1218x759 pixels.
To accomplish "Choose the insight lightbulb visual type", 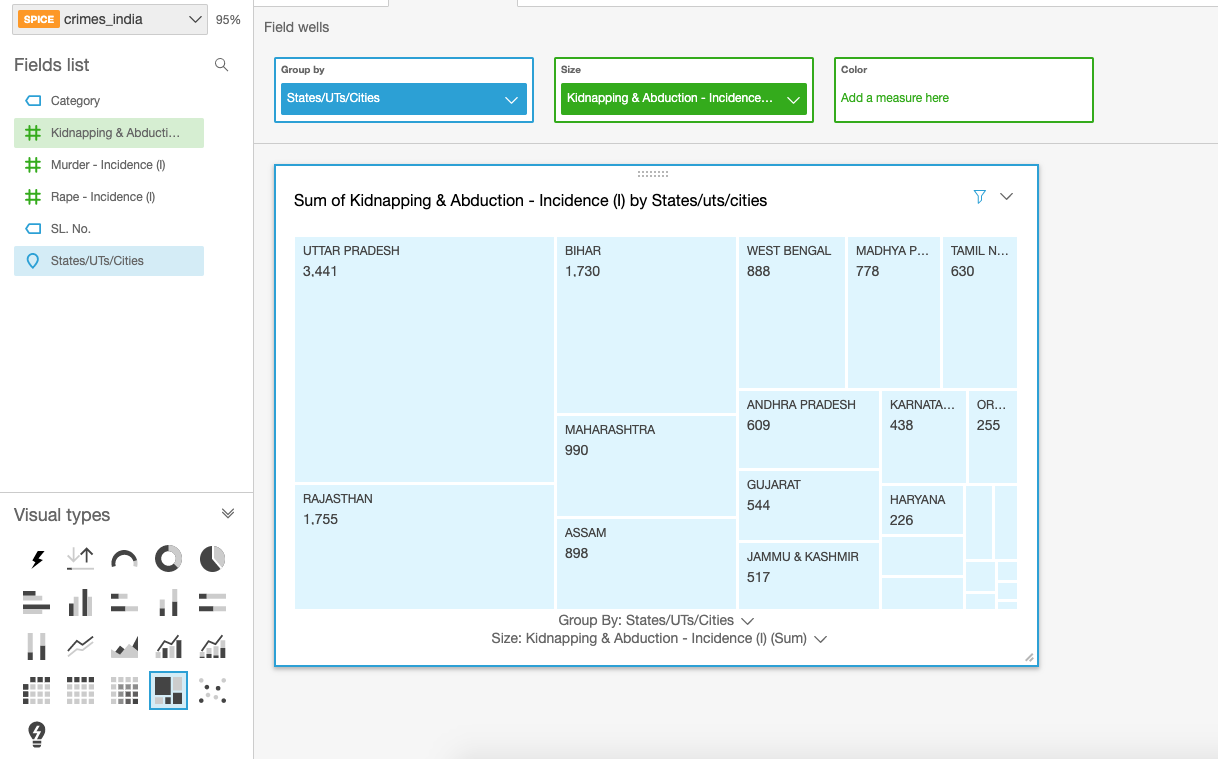I will (x=37, y=735).
